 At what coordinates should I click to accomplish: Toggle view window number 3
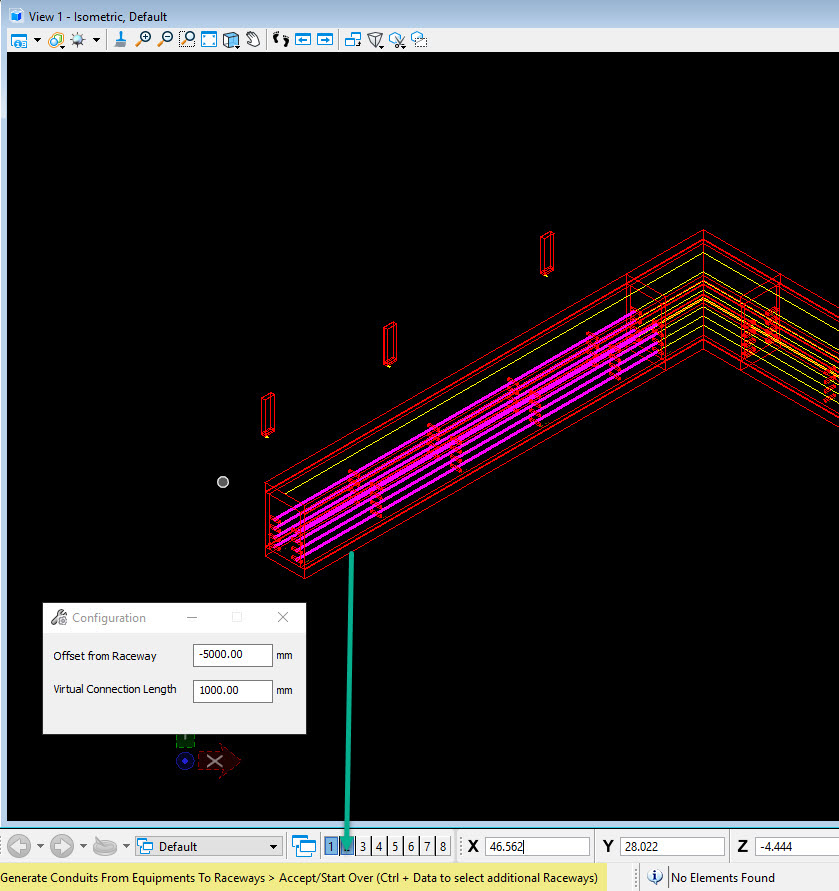363,847
